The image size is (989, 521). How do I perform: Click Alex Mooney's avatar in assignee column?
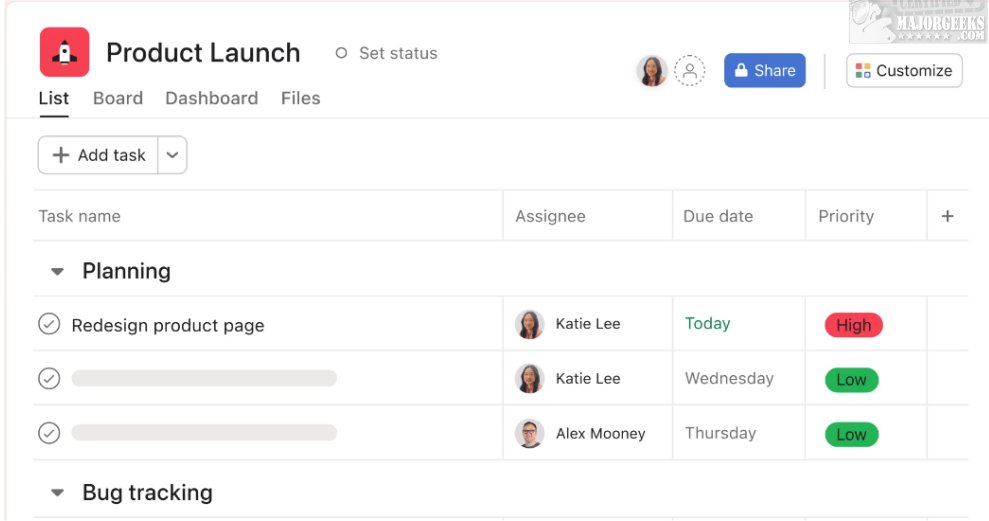pyautogui.click(x=529, y=433)
